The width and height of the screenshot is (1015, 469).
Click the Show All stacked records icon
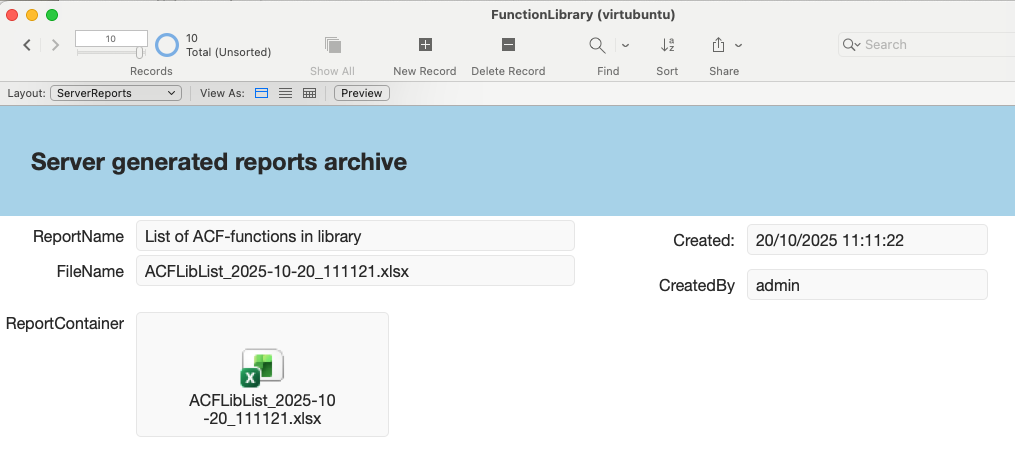point(333,45)
